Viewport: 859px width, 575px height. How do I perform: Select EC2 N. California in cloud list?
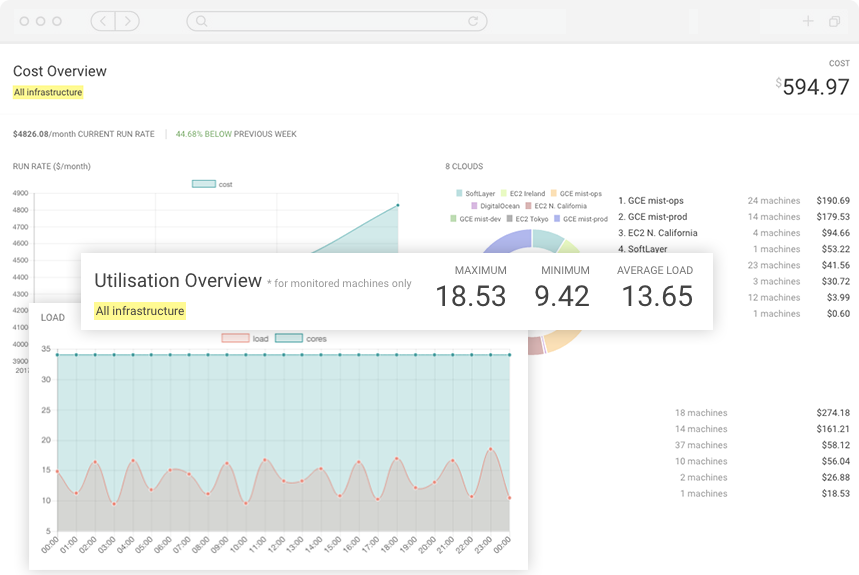[x=663, y=233]
